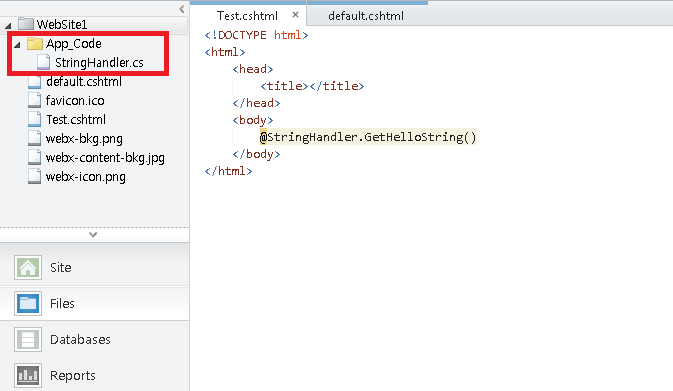Viewport: 673px width, 391px height.
Task: Click the <!DOCTYPE html> line in editor
Action: pos(256,35)
